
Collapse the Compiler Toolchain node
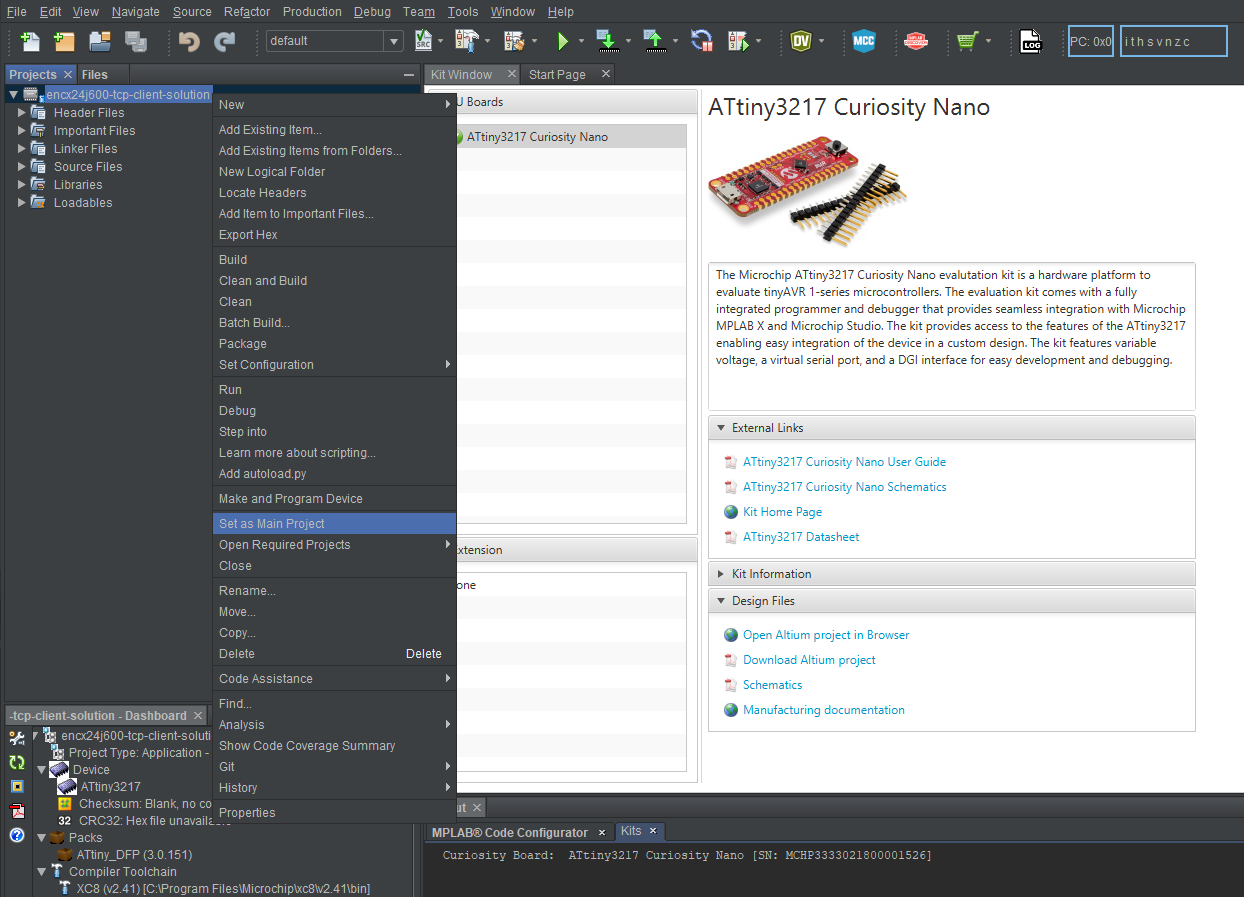point(41,872)
